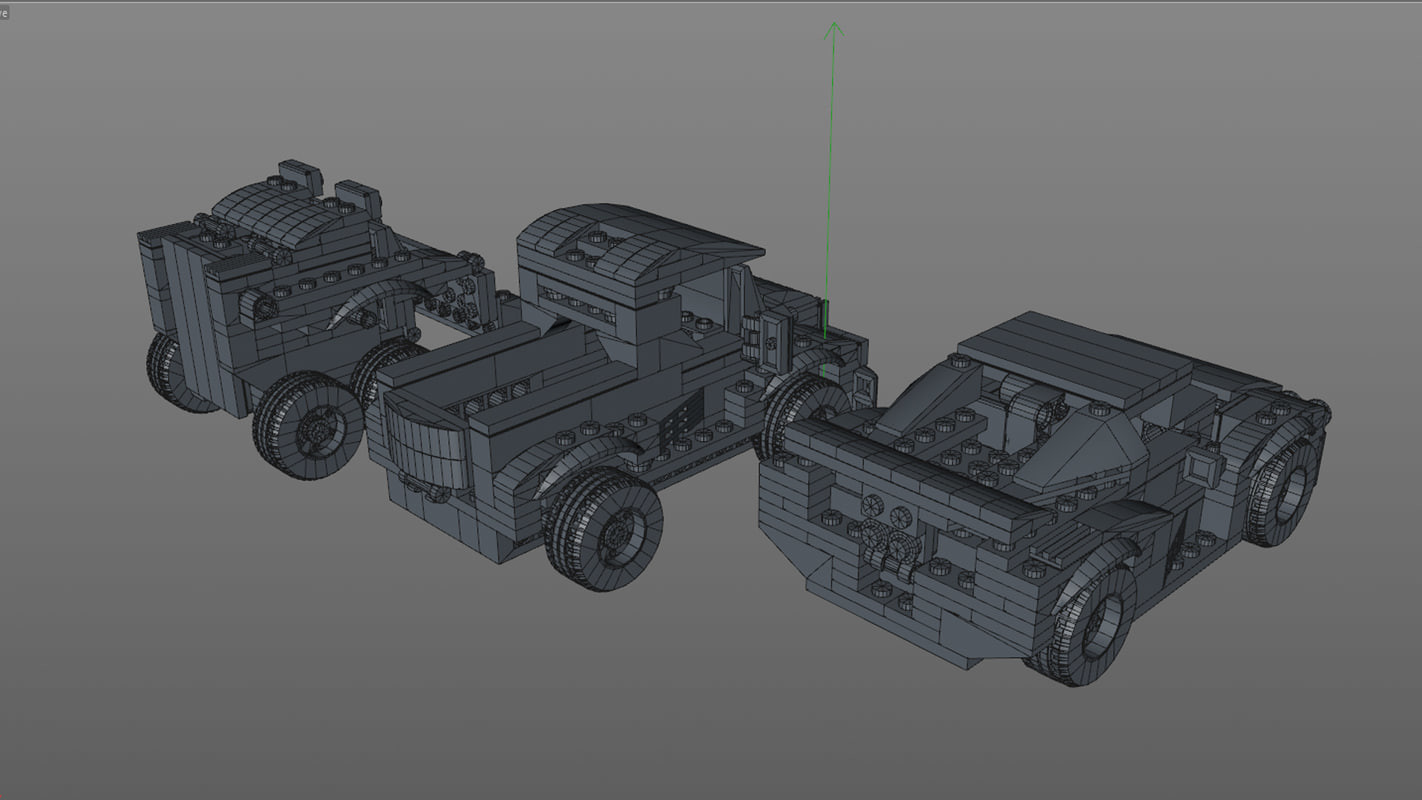1422x800 pixels.
Task: Click the arrowhead of the green axis handle
Action: point(832,30)
